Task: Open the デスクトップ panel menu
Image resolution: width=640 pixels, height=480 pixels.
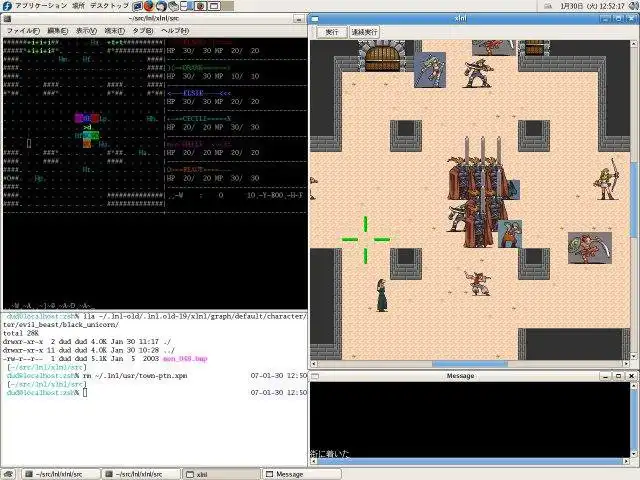Action: click(x=109, y=6)
